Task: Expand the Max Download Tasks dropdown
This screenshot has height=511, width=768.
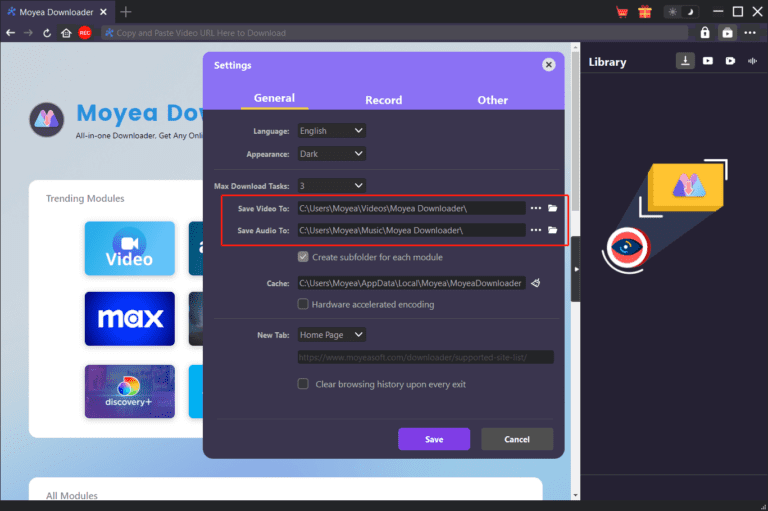Action: pos(332,186)
